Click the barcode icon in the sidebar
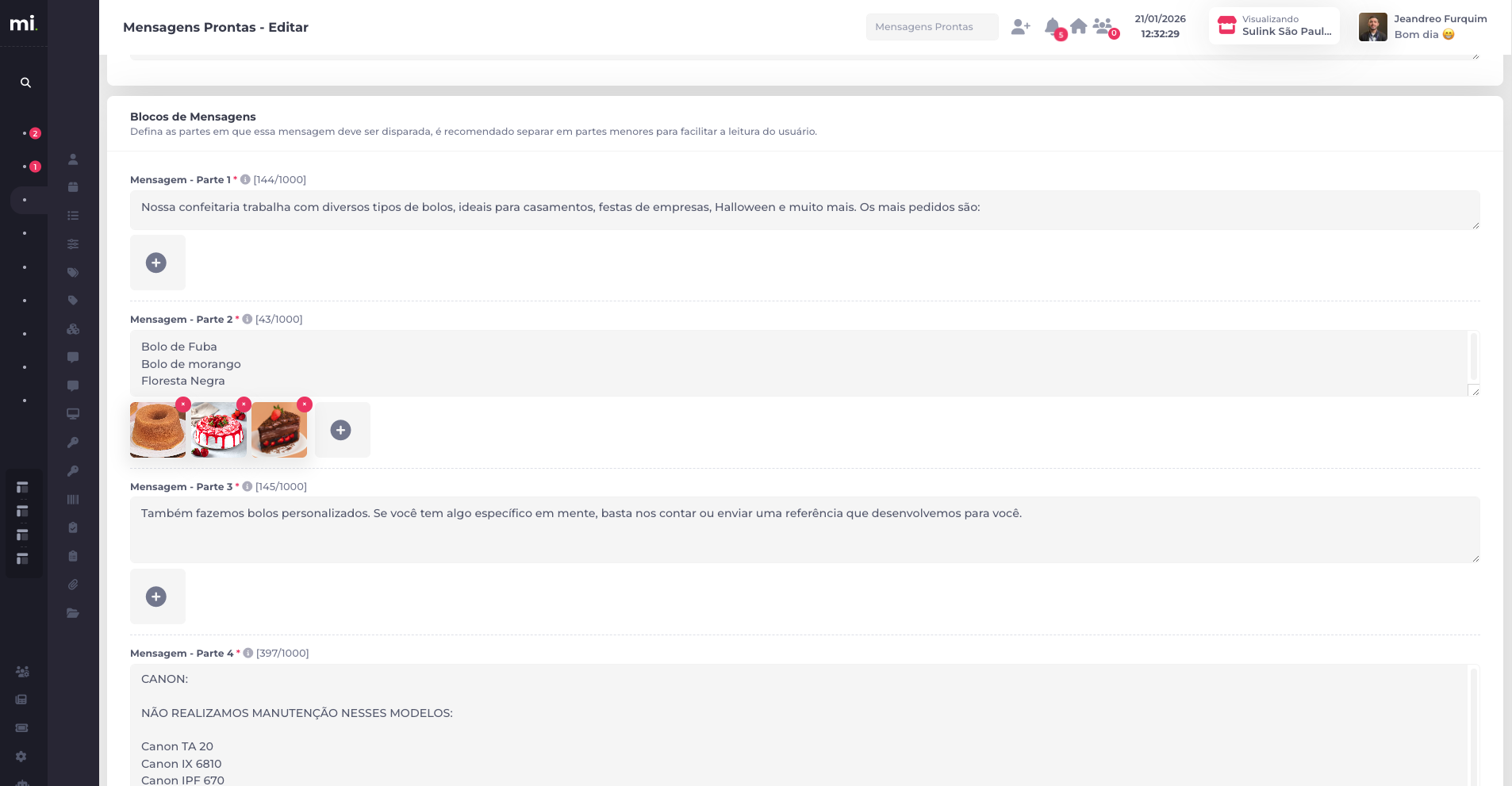Screen dimensions: 1512x786 click(x=73, y=500)
